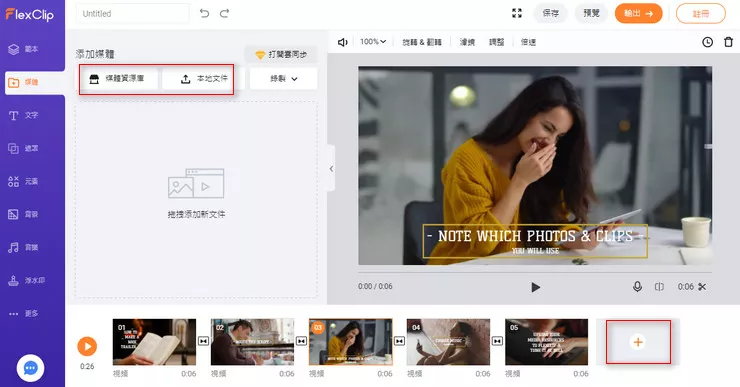The image size is (740, 387).
Task: Click the Preview (預覽) button
Action: coord(591,13)
